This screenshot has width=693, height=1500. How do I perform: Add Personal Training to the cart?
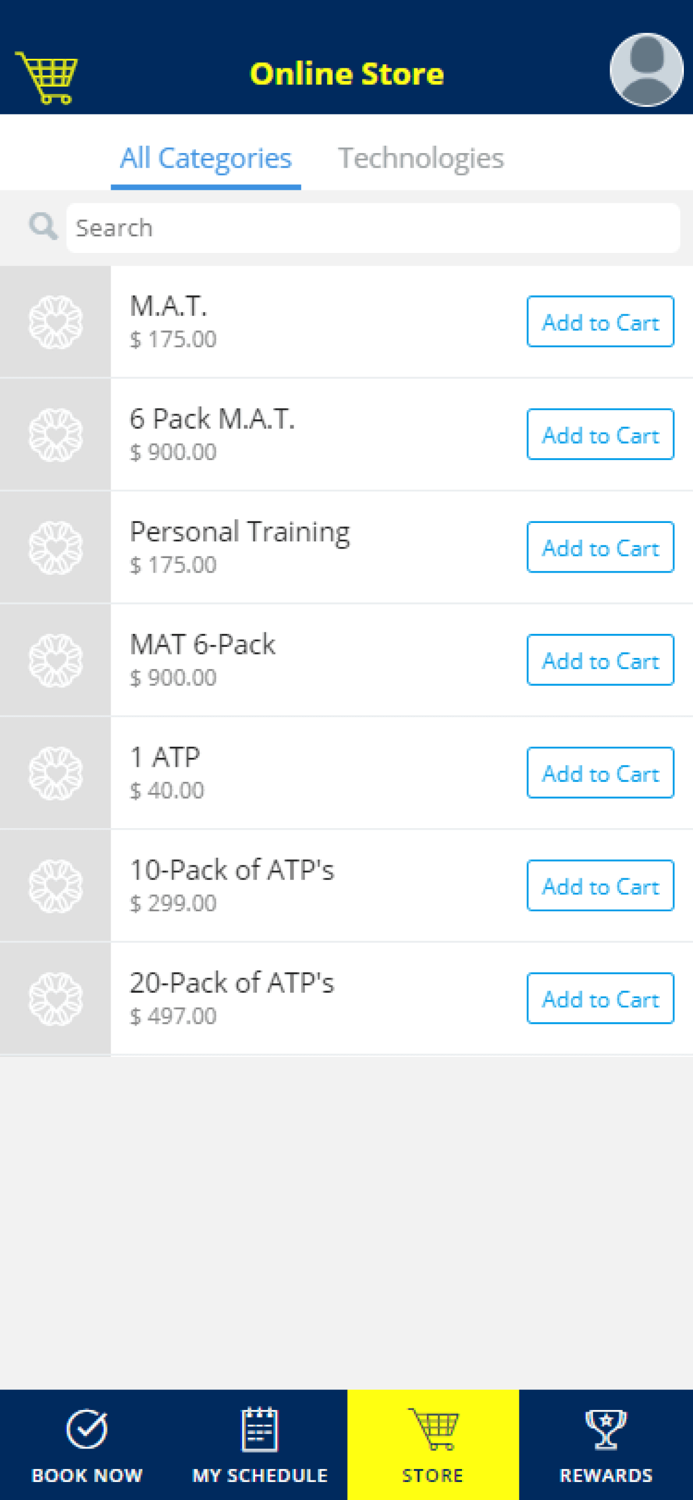(600, 547)
